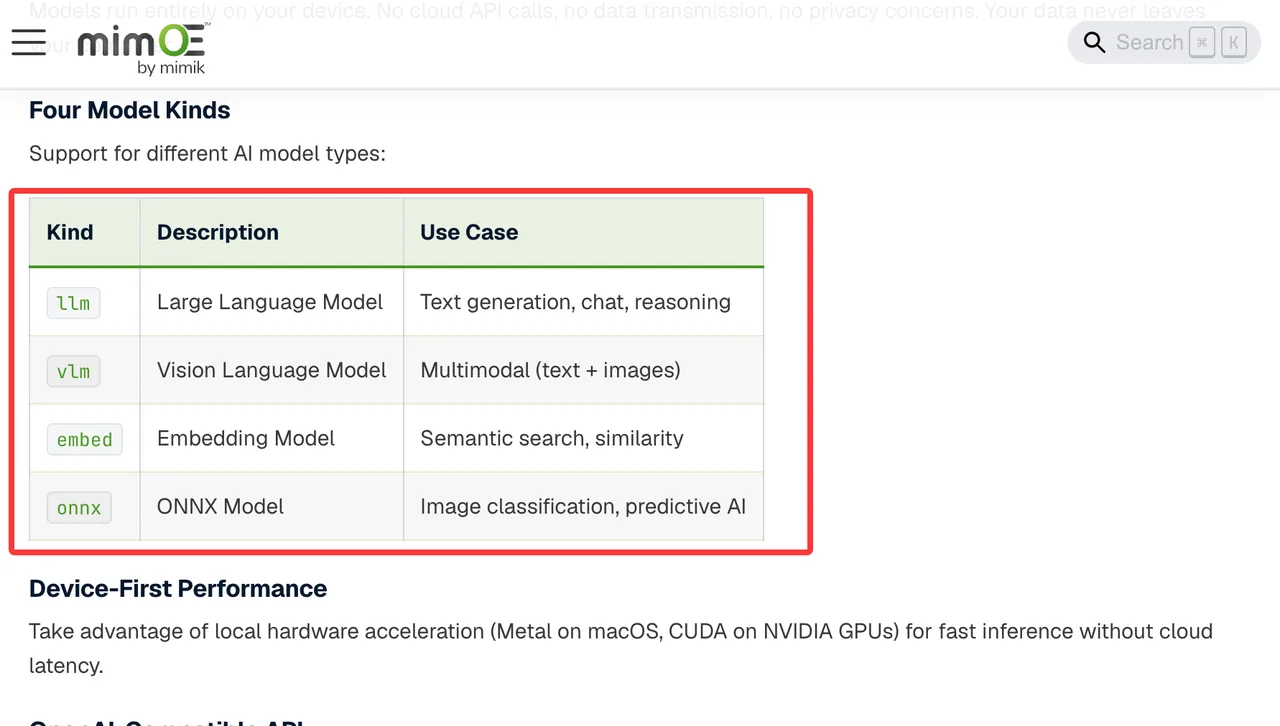Click the Vision Language Model cell
Viewport: 1280px width, 726px height.
coord(272,370)
